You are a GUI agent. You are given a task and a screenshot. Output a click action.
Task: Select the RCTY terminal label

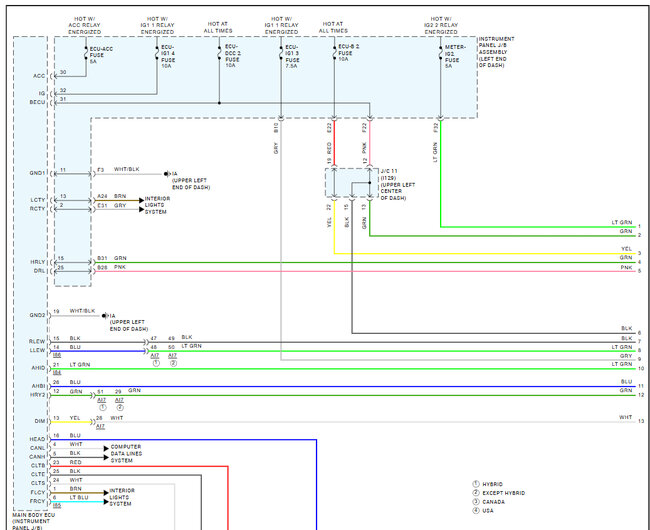[37, 208]
